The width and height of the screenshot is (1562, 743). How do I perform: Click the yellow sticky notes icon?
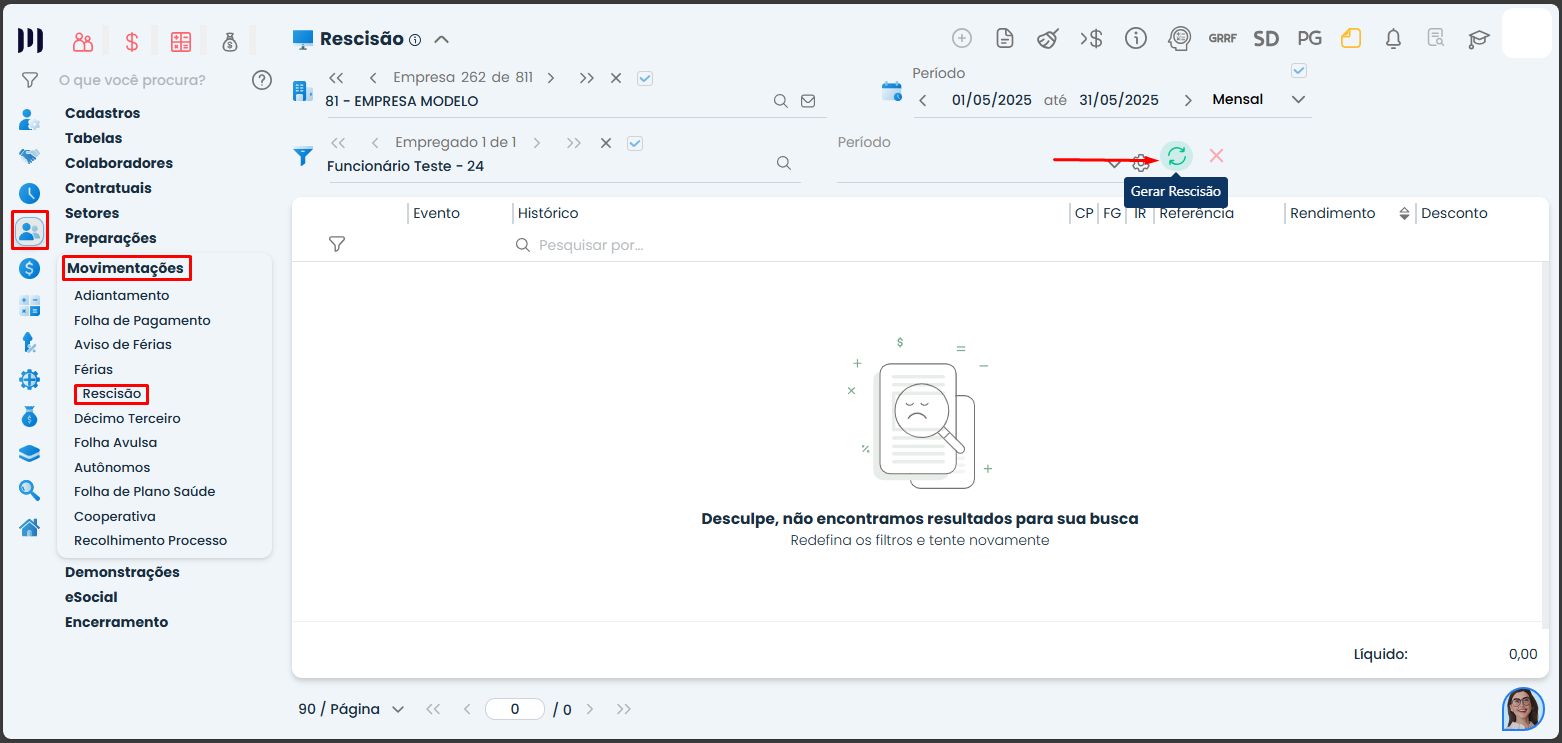[1351, 39]
